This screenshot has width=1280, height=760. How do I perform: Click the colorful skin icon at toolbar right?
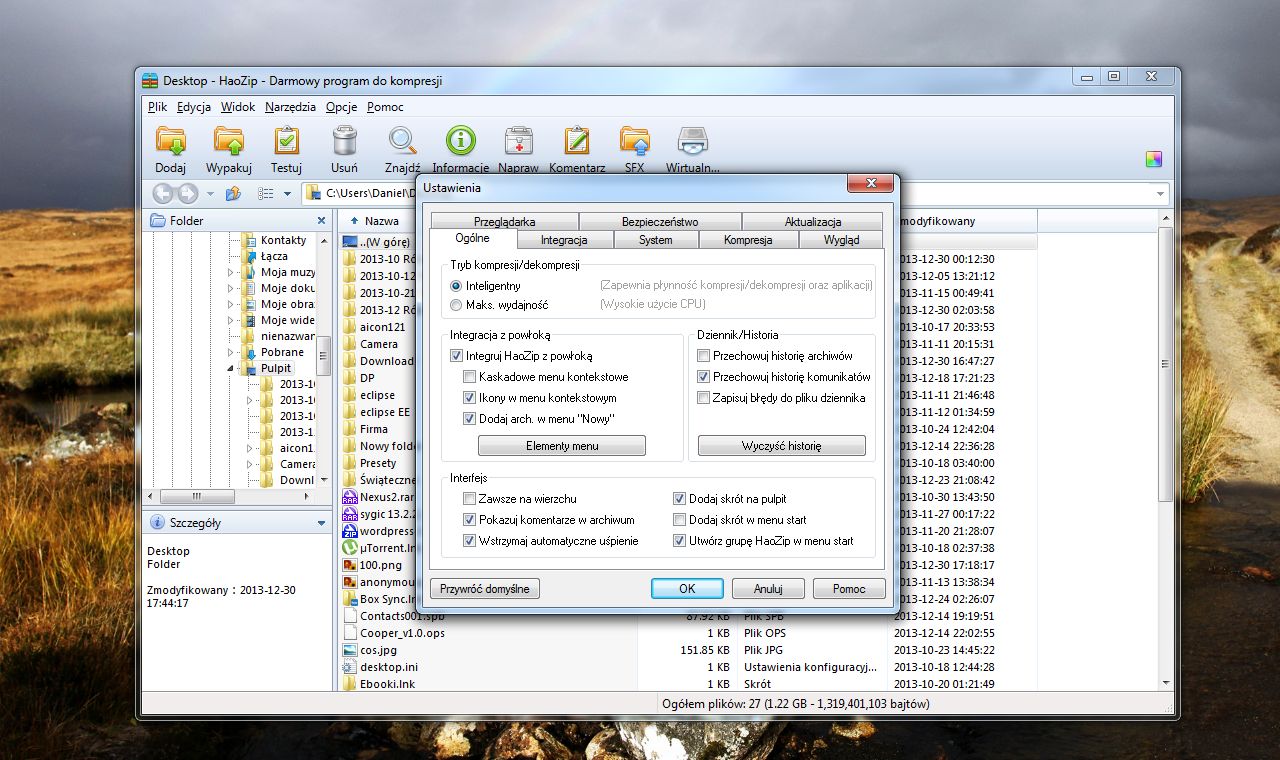pyautogui.click(x=1154, y=159)
